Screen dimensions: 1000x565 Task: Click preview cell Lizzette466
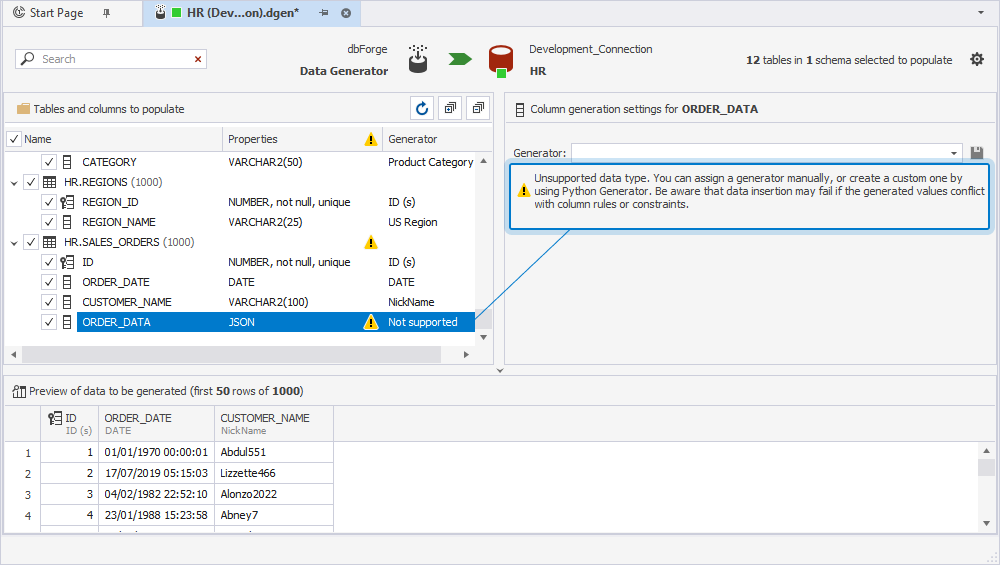(274, 473)
